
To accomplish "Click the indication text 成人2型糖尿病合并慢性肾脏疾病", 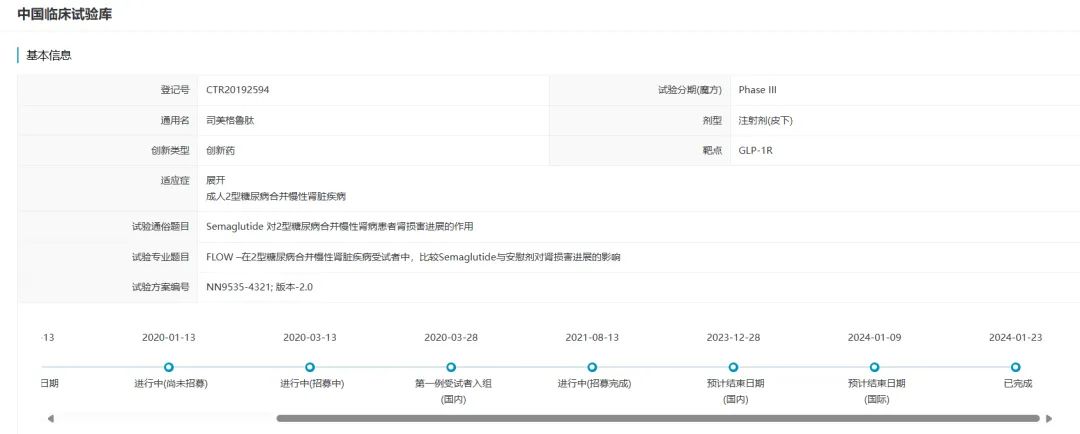I will pyautogui.click(x=276, y=196).
